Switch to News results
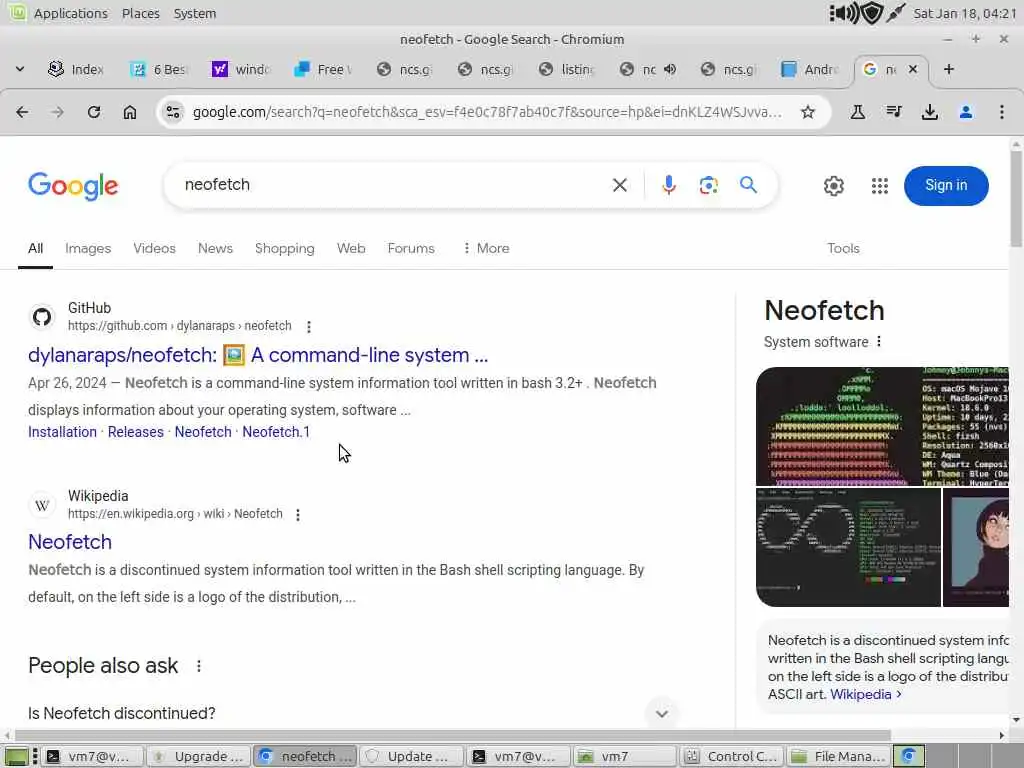The image size is (1024, 768). tap(215, 248)
